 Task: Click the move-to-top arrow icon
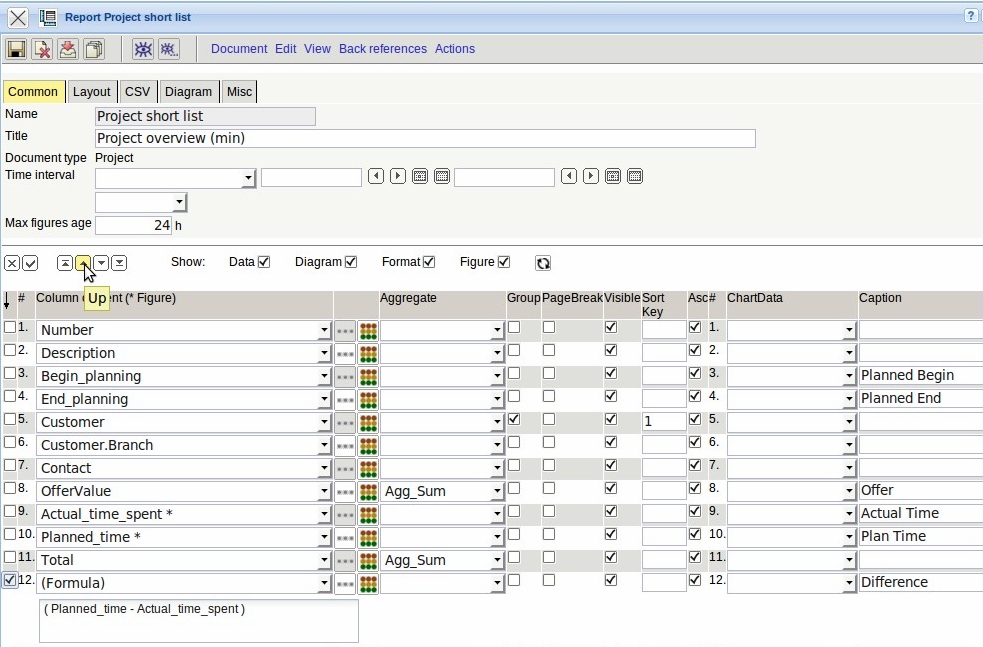[64, 263]
